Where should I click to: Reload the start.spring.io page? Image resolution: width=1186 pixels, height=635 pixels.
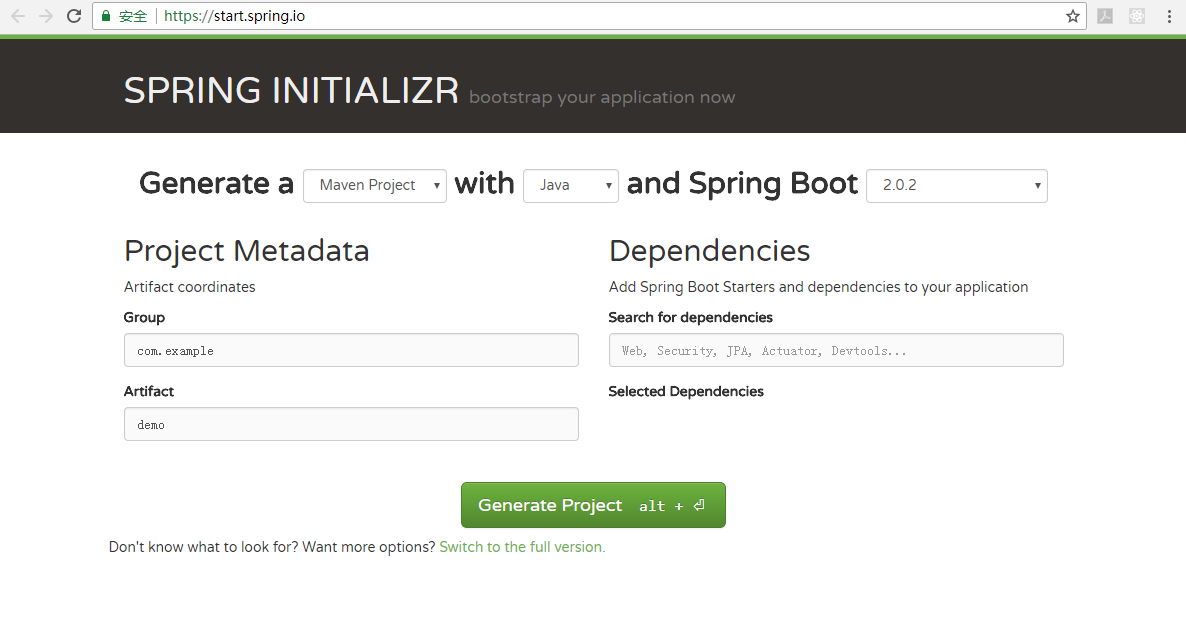tap(72, 16)
